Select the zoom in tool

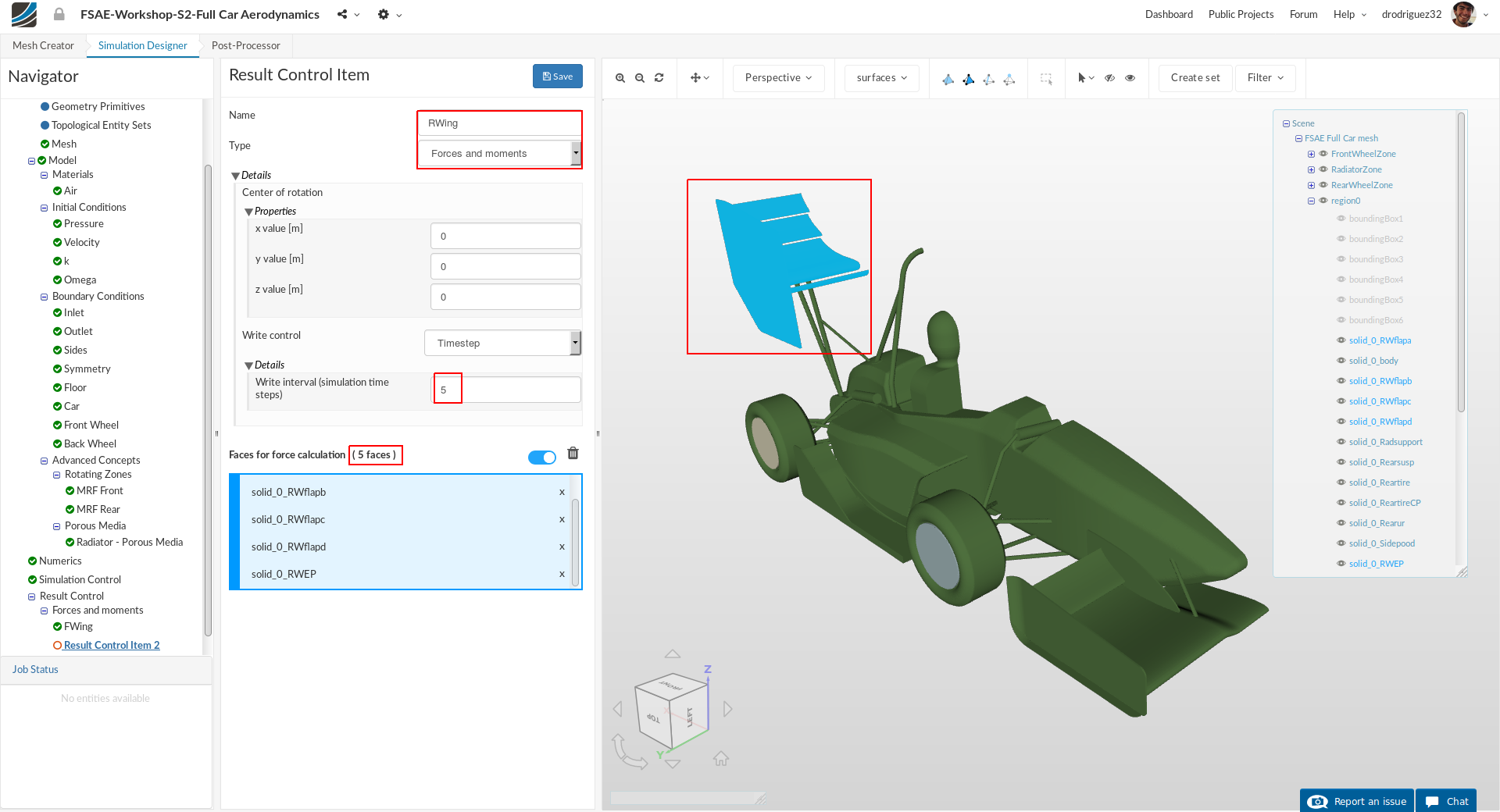pos(620,78)
